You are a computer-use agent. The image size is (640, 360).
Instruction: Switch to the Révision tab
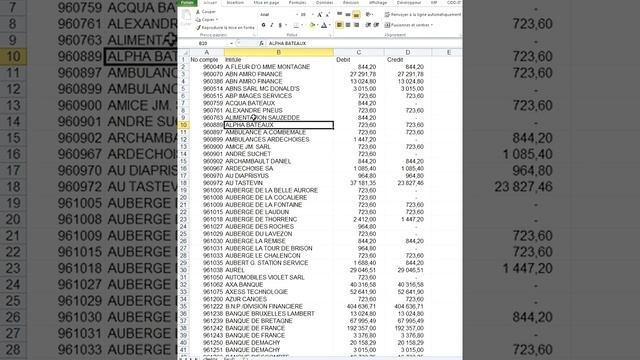351,2
